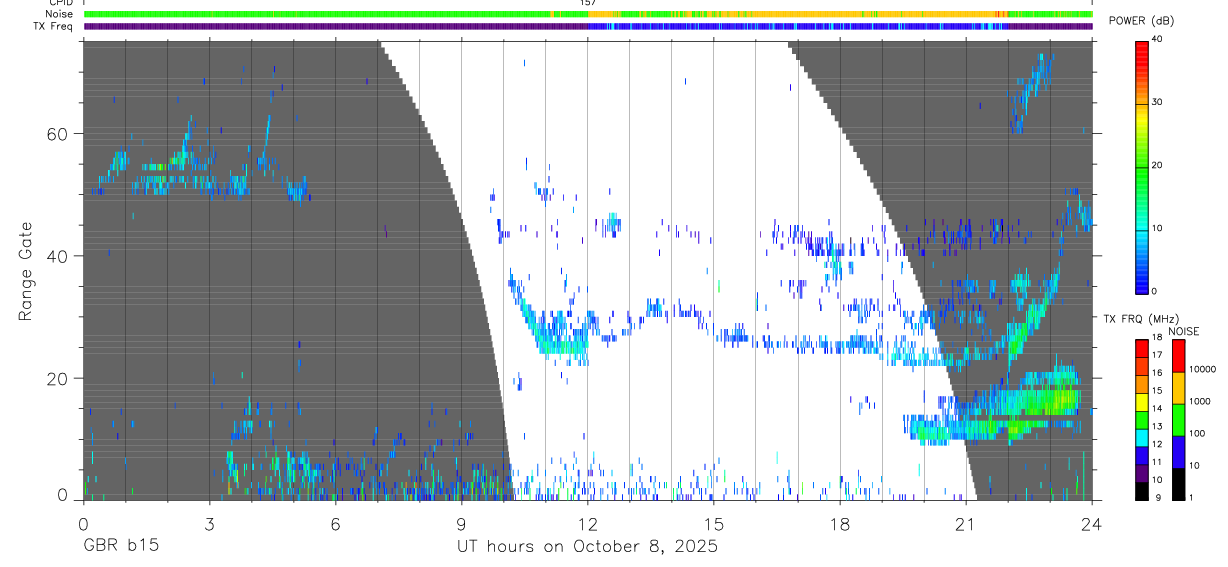The height and width of the screenshot is (567, 1228).
Task: Click the 1000 label on NOISE scale
Action: pyautogui.click(x=1200, y=401)
